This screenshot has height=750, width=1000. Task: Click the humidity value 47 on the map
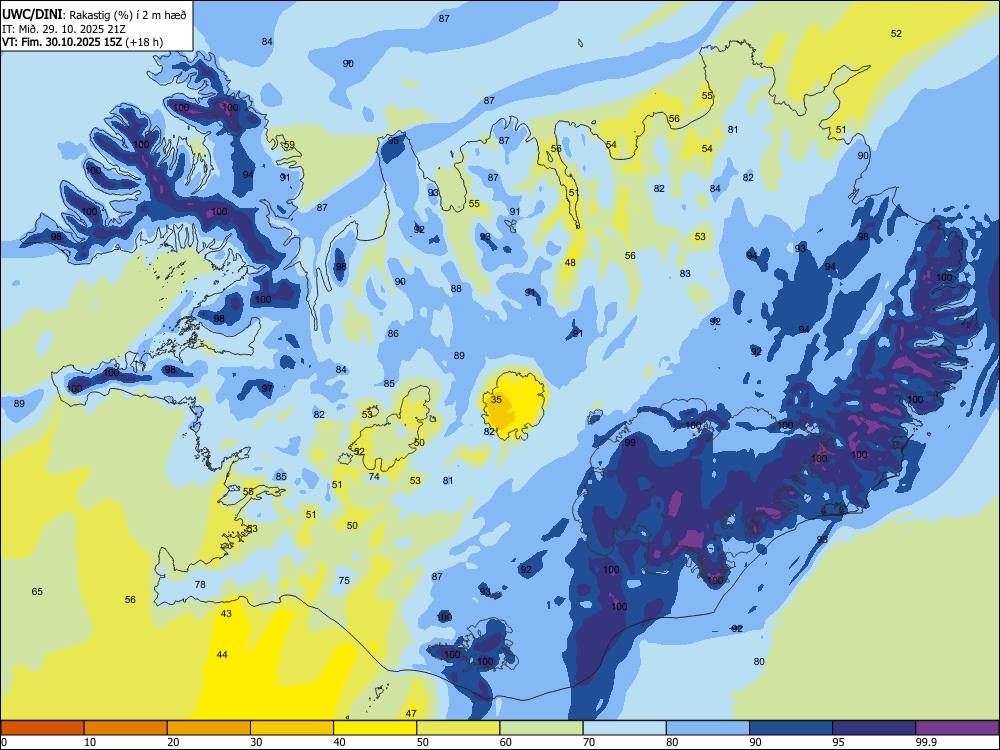click(x=411, y=714)
